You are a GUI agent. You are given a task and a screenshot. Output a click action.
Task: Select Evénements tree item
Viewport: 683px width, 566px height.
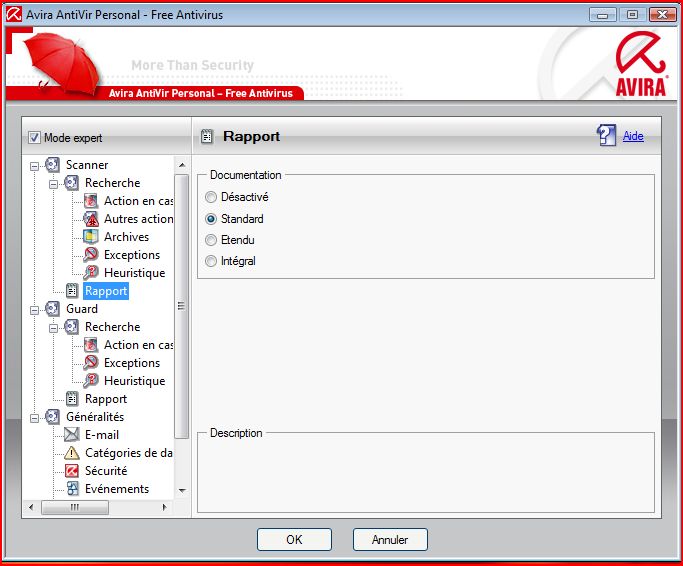click(117, 489)
